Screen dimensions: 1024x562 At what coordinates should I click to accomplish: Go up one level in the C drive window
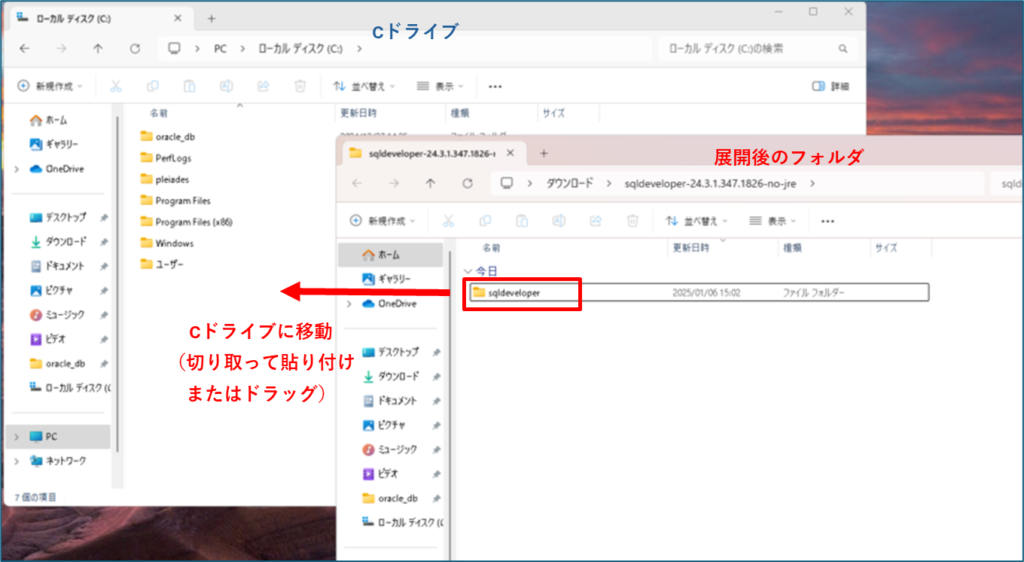(97, 48)
